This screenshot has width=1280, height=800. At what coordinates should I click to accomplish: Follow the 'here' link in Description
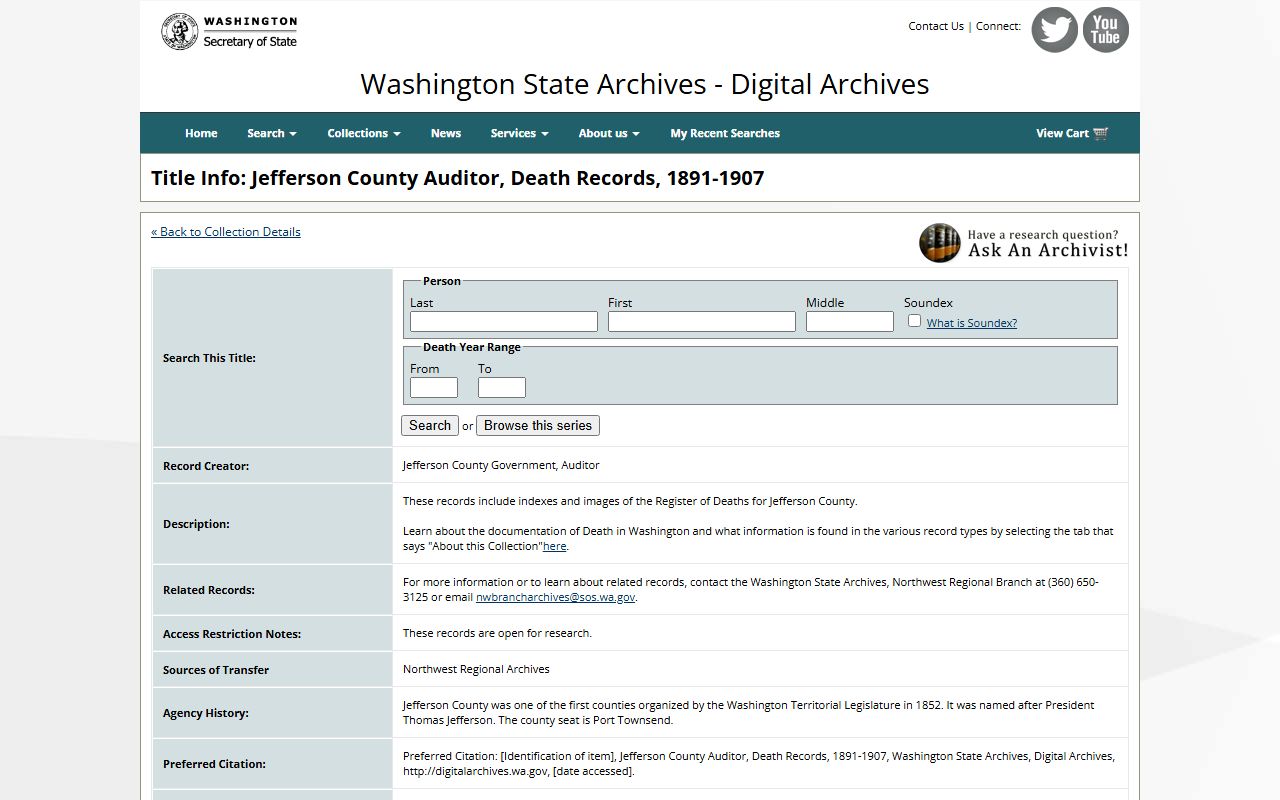pos(554,546)
